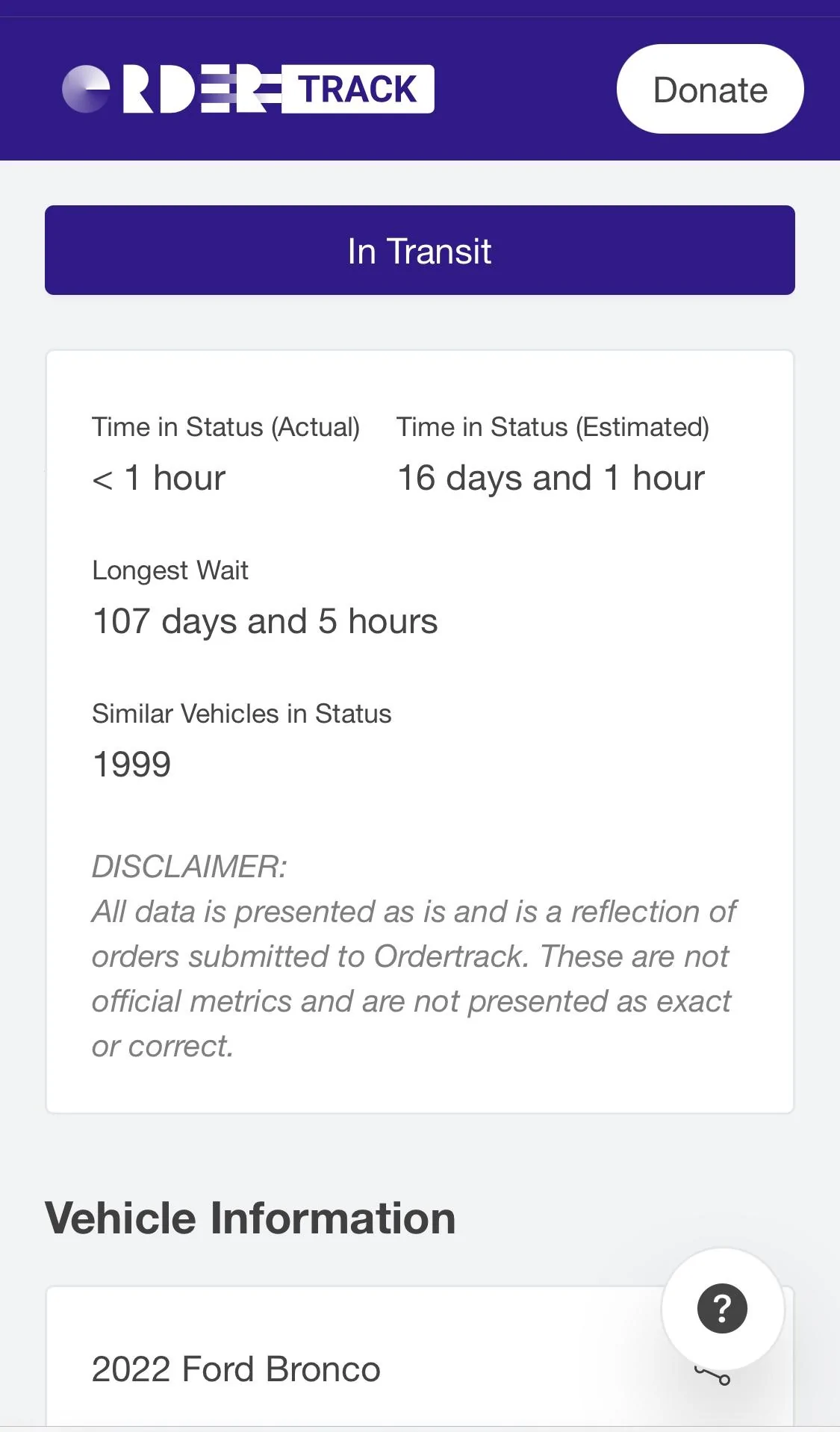Click the Similar Vehicles in Status label
The height and width of the screenshot is (1432, 840).
pyautogui.click(x=242, y=714)
